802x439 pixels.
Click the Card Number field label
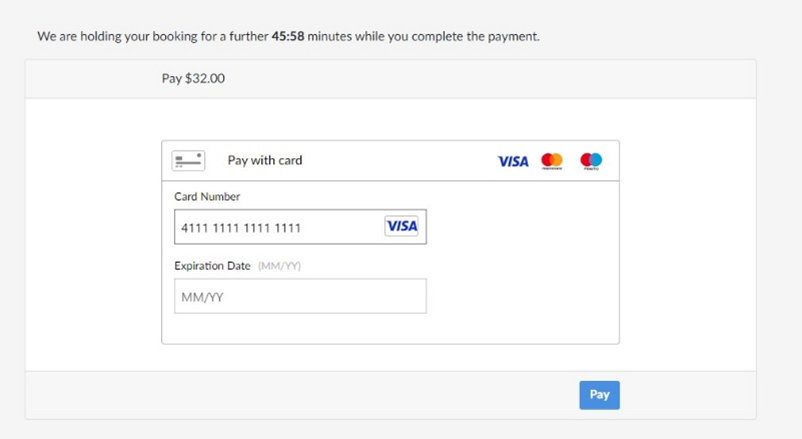pyautogui.click(x=207, y=197)
